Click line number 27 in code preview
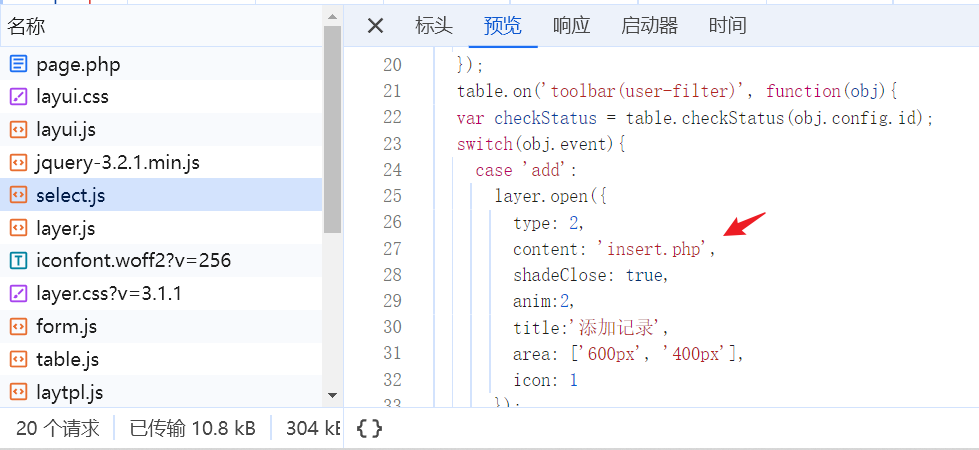 pos(391,248)
